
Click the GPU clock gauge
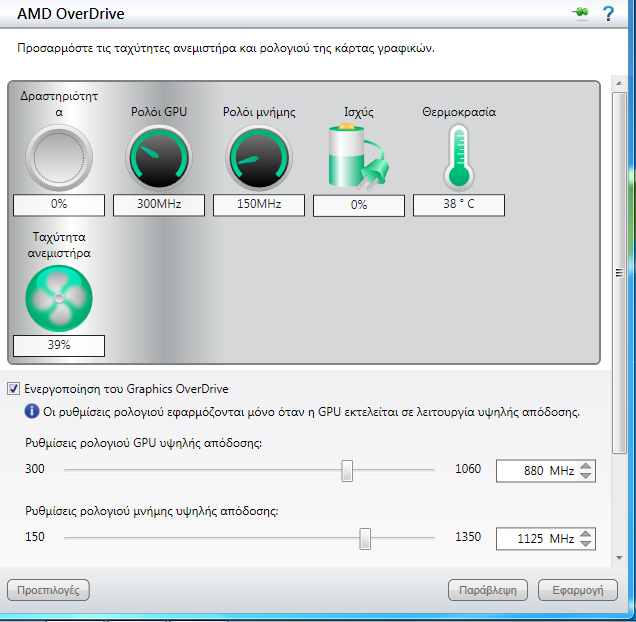(x=159, y=157)
